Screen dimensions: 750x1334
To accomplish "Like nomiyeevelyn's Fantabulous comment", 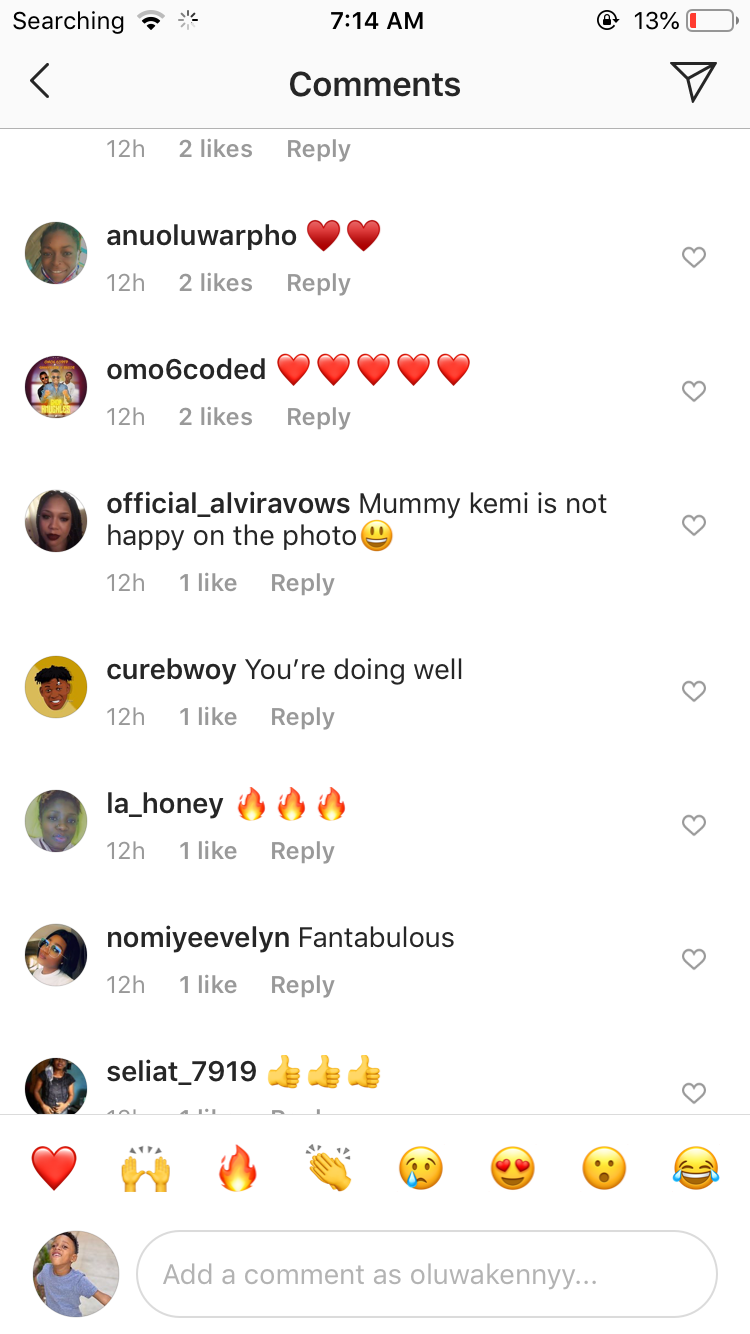I will pos(694,960).
